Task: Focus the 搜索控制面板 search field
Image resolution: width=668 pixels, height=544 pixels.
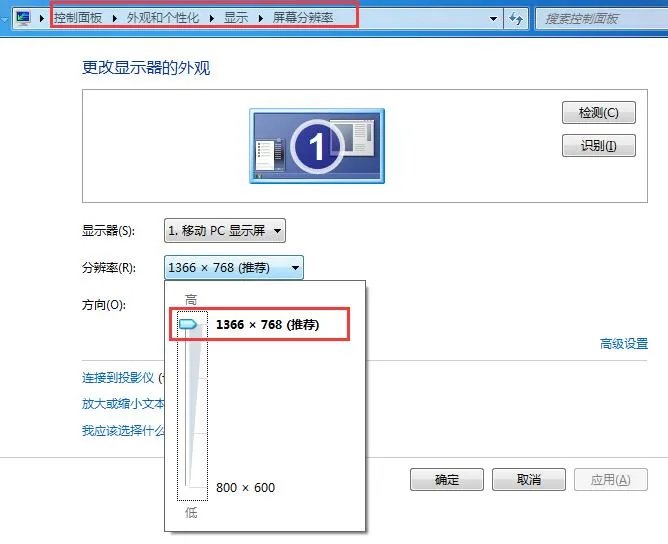Action: 601,18
